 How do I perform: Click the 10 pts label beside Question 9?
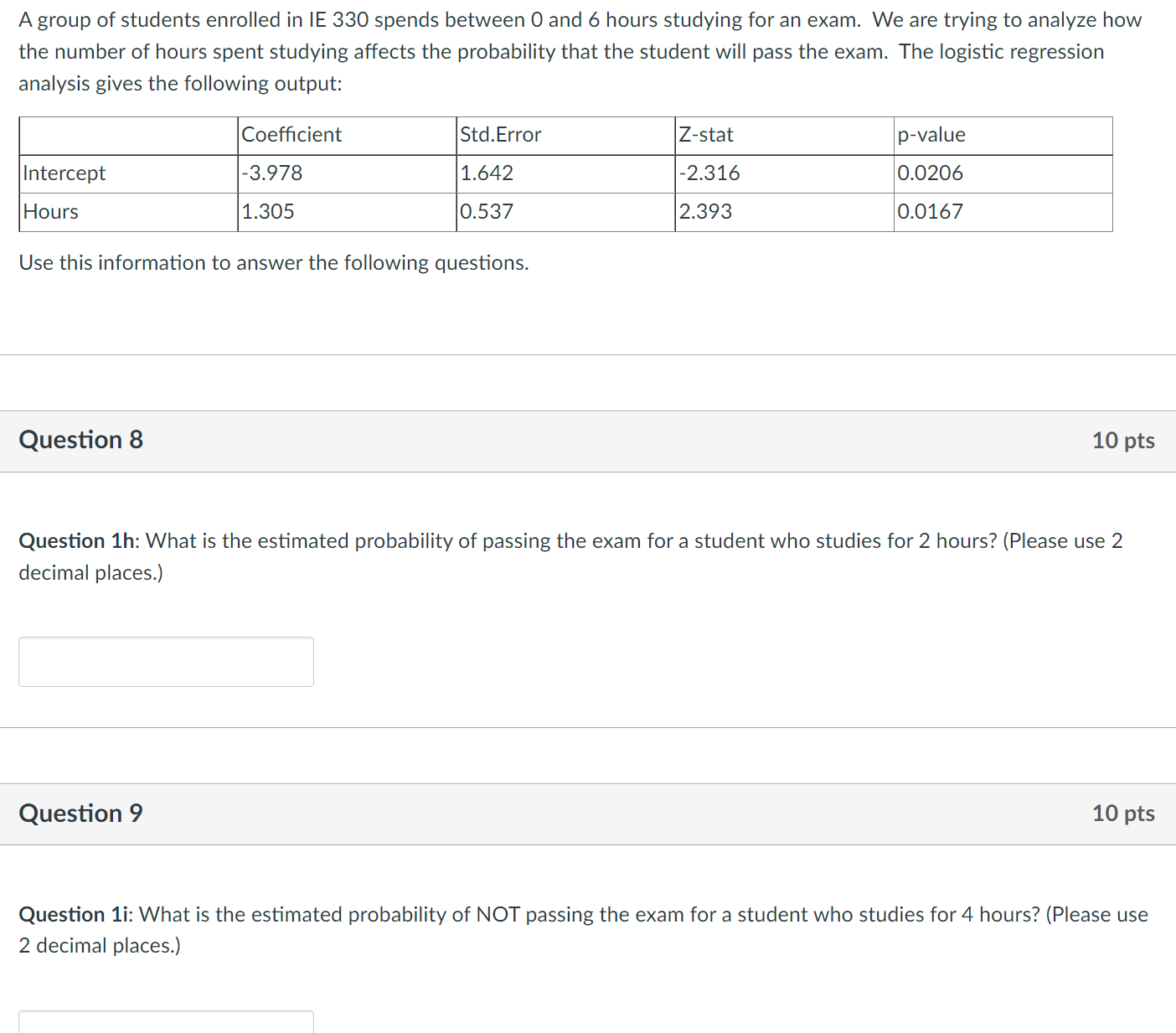point(1123,813)
